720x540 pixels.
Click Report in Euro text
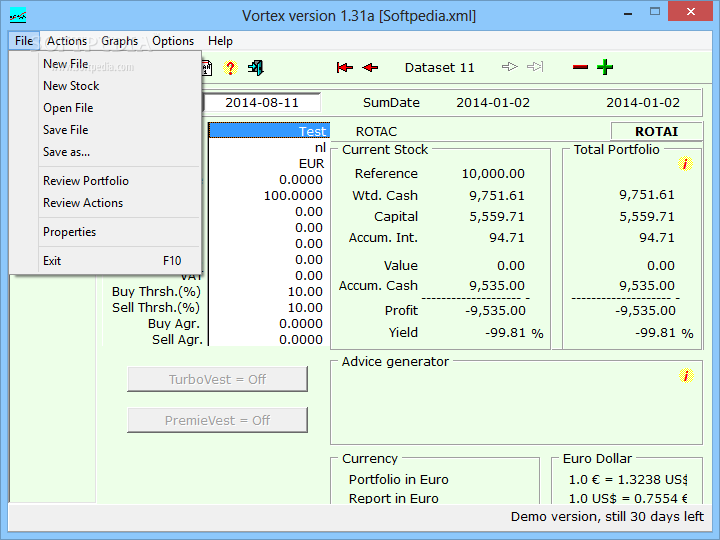[394, 498]
